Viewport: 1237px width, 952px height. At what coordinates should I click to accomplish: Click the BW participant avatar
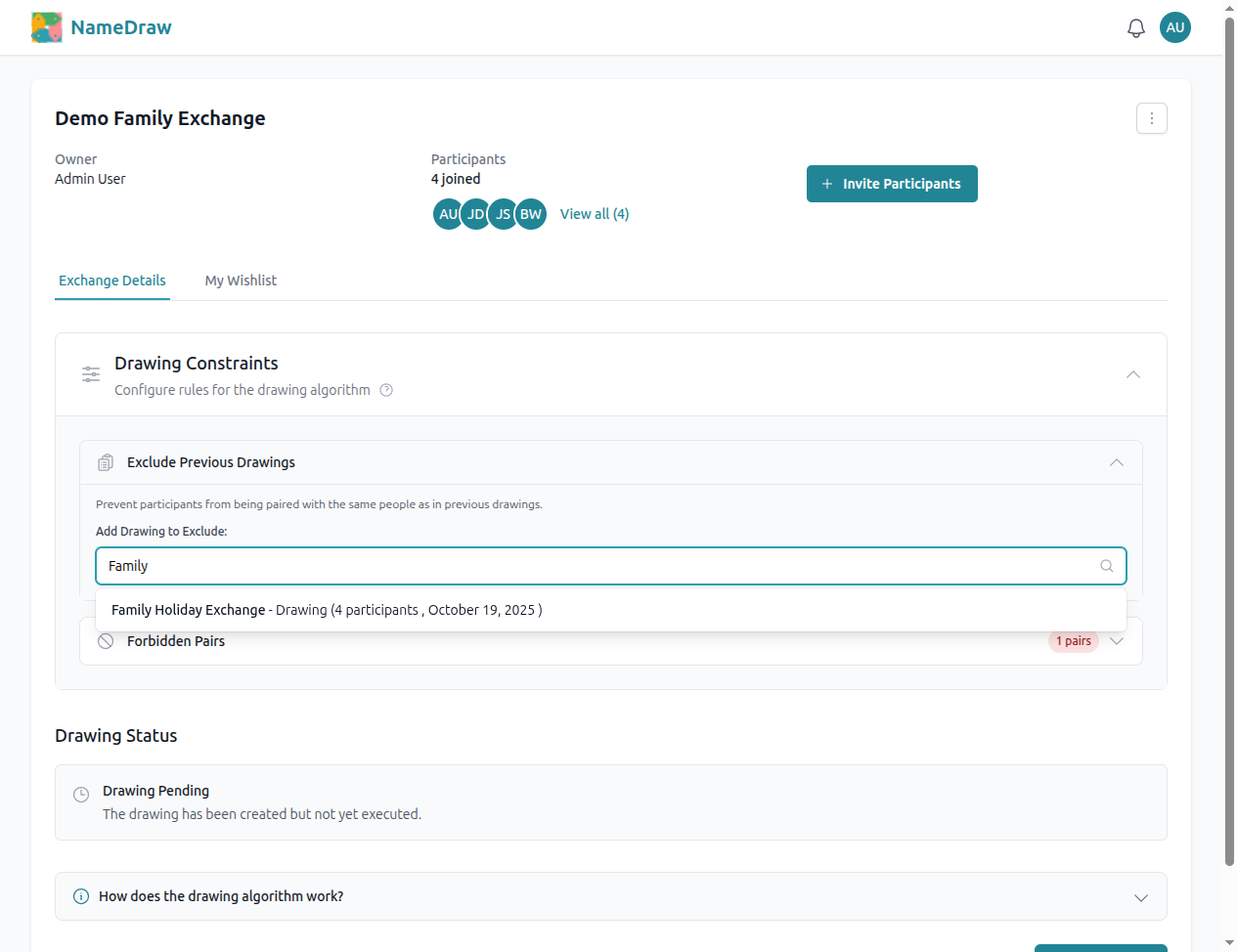coord(531,214)
